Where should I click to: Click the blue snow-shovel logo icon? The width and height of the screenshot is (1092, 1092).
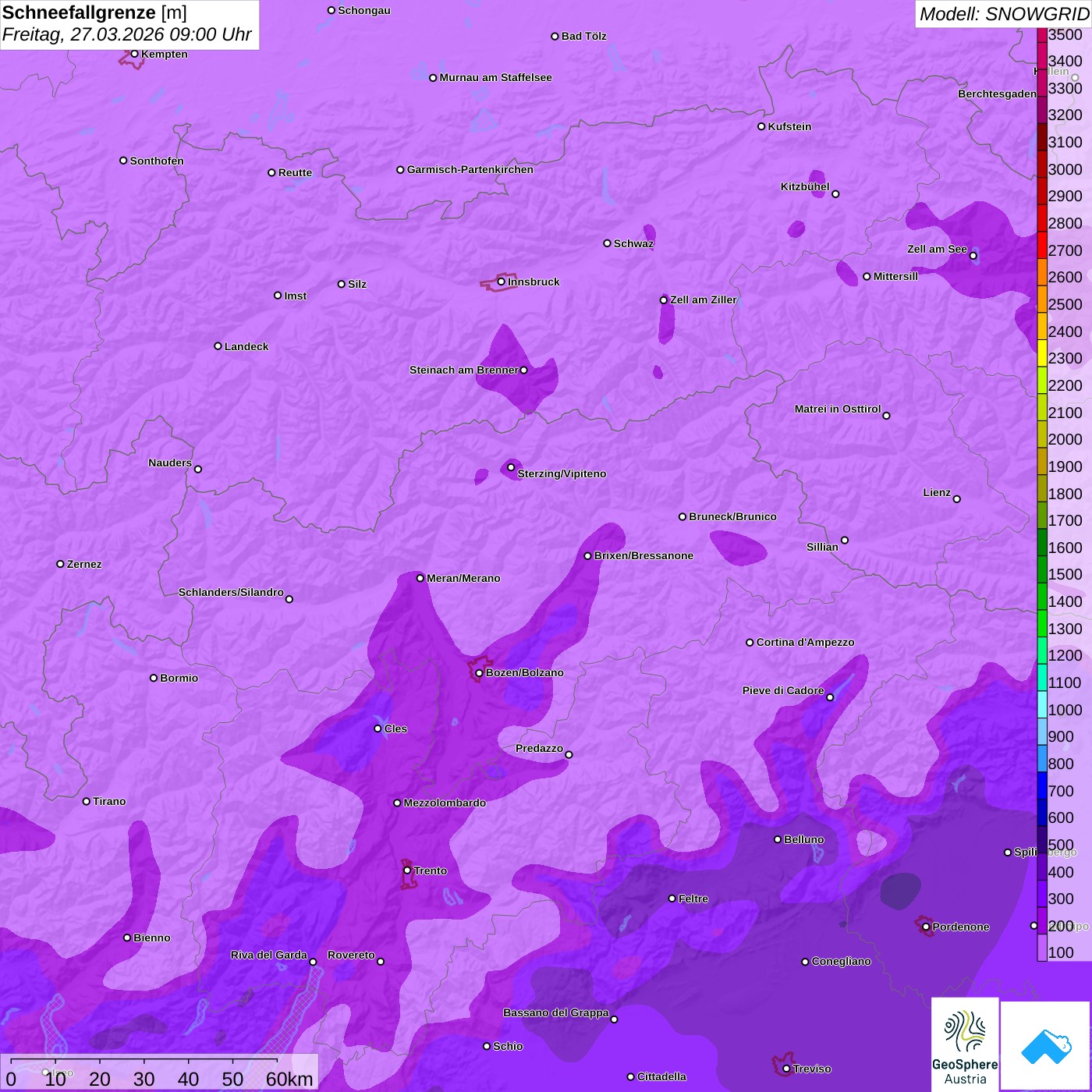[1046, 1047]
